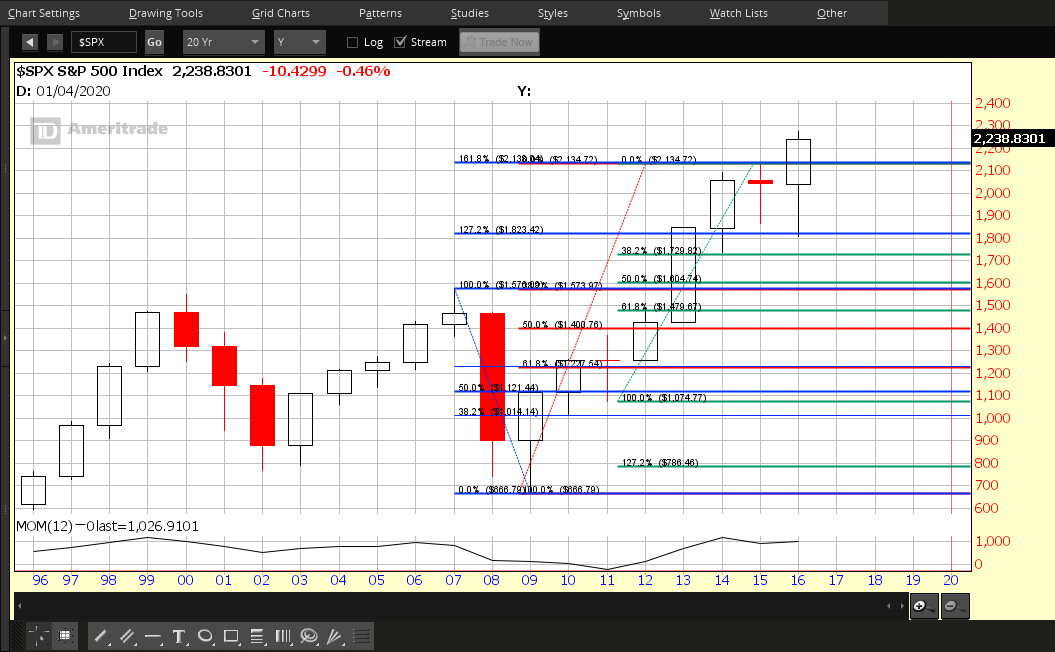Open the Y frequency dropdown
Viewport: 1055px width, 652px height.
299,42
